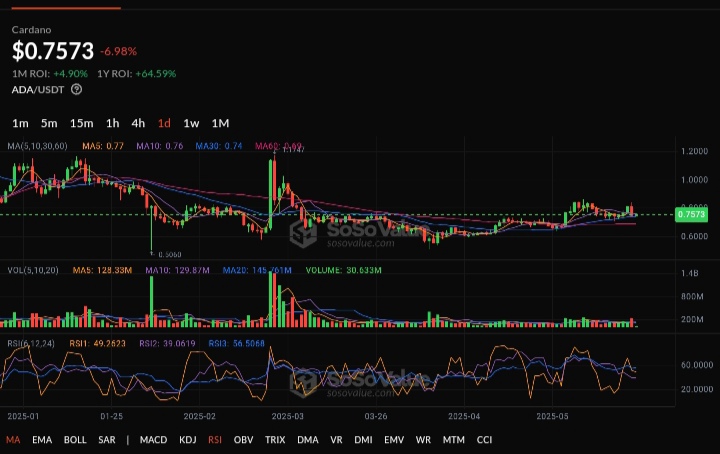The height and width of the screenshot is (454, 720).
Task: Click the MA10: 0.76 legend value
Action: (x=159, y=146)
